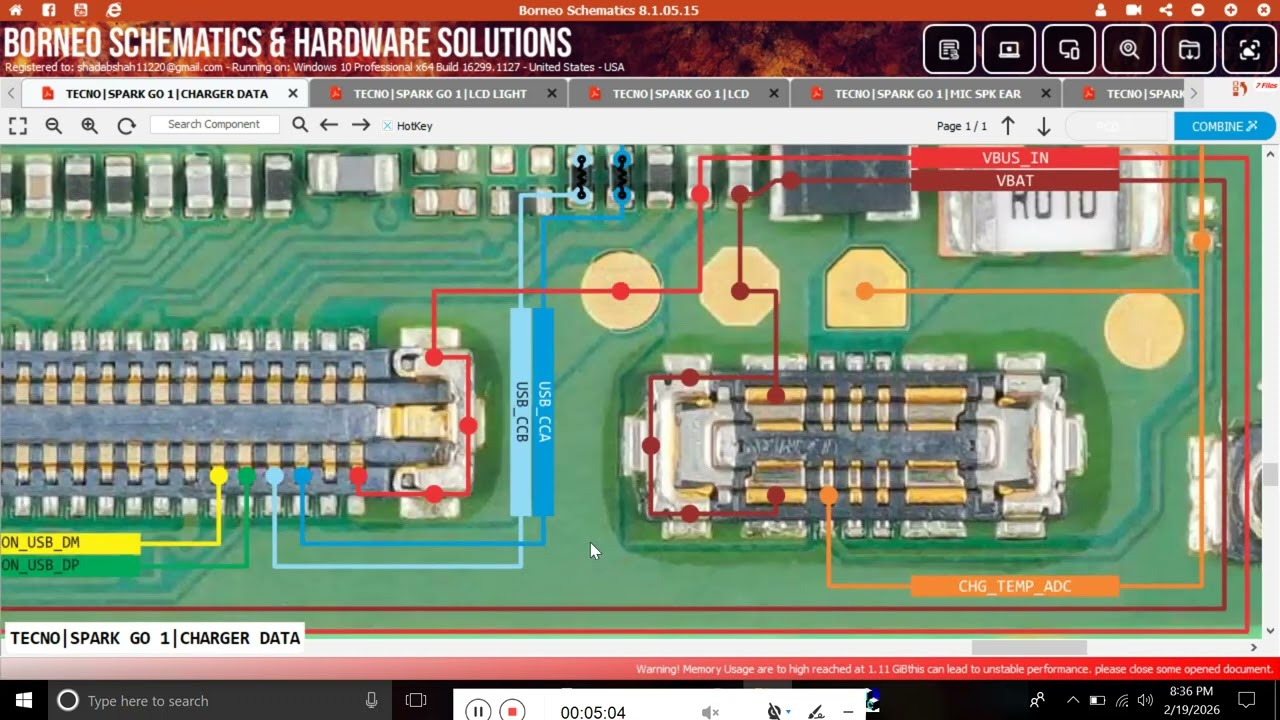Viewport: 1280px width, 720px height.
Task: Open the user account icon
Action: pos(1101,10)
